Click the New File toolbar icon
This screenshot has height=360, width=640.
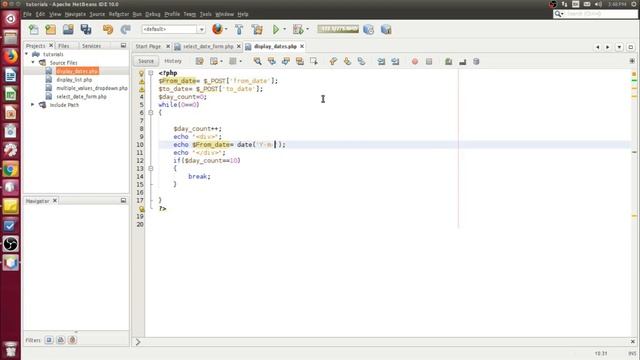click(x=33, y=29)
